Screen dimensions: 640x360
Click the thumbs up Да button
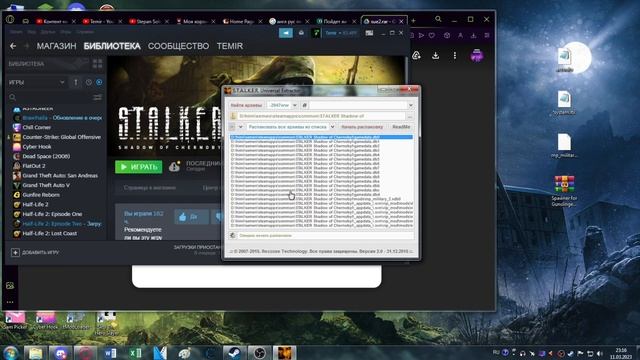tap(191, 217)
